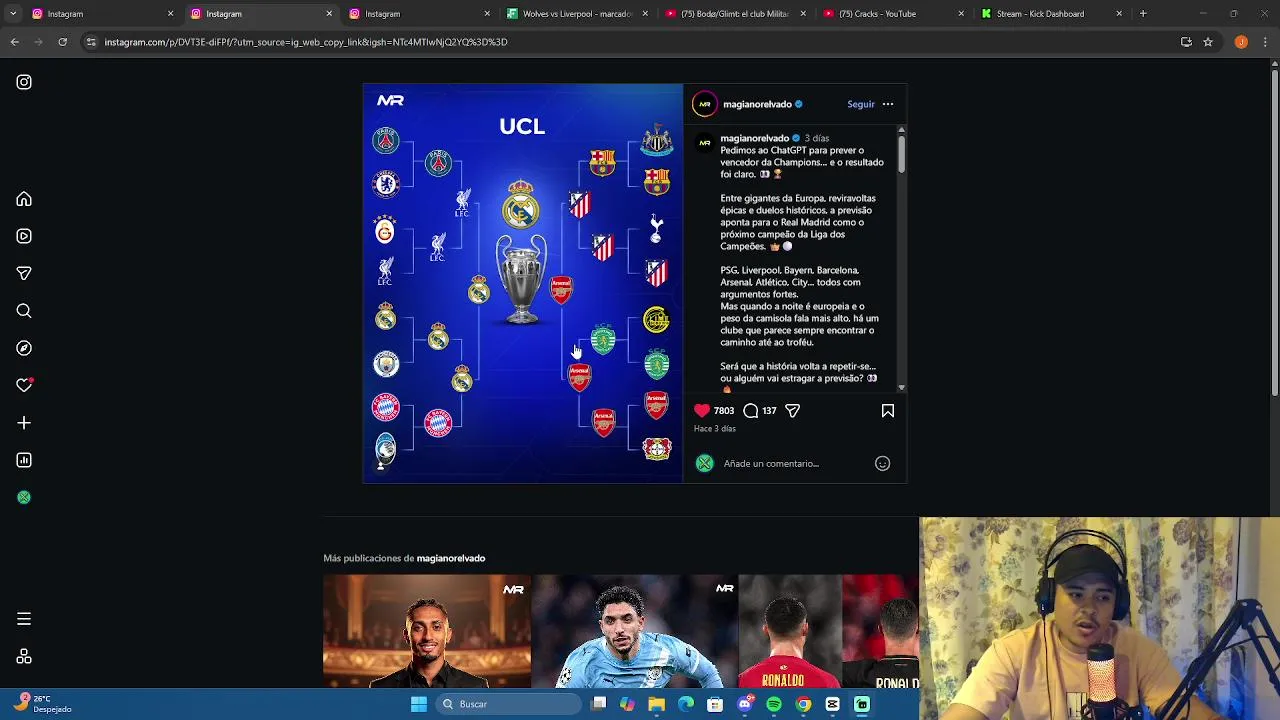Go to Home feed icon in sidebar
The width and height of the screenshot is (1280, 720).
coord(24,199)
